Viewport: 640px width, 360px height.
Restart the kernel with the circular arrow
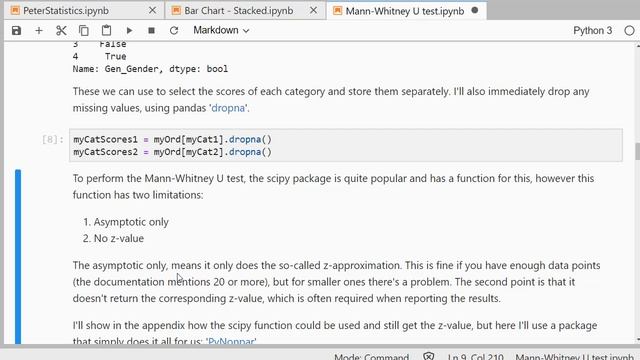pyautogui.click(x=174, y=31)
